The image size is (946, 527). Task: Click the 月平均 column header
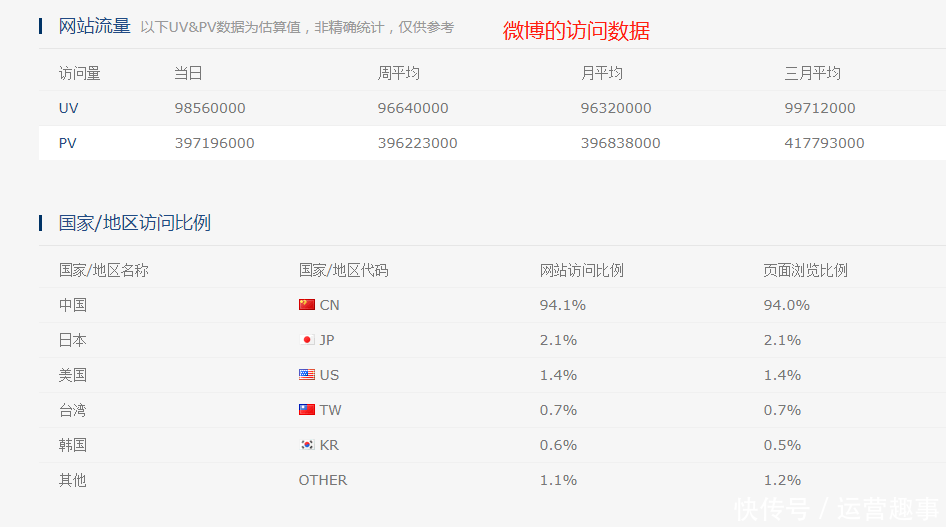tap(602, 73)
